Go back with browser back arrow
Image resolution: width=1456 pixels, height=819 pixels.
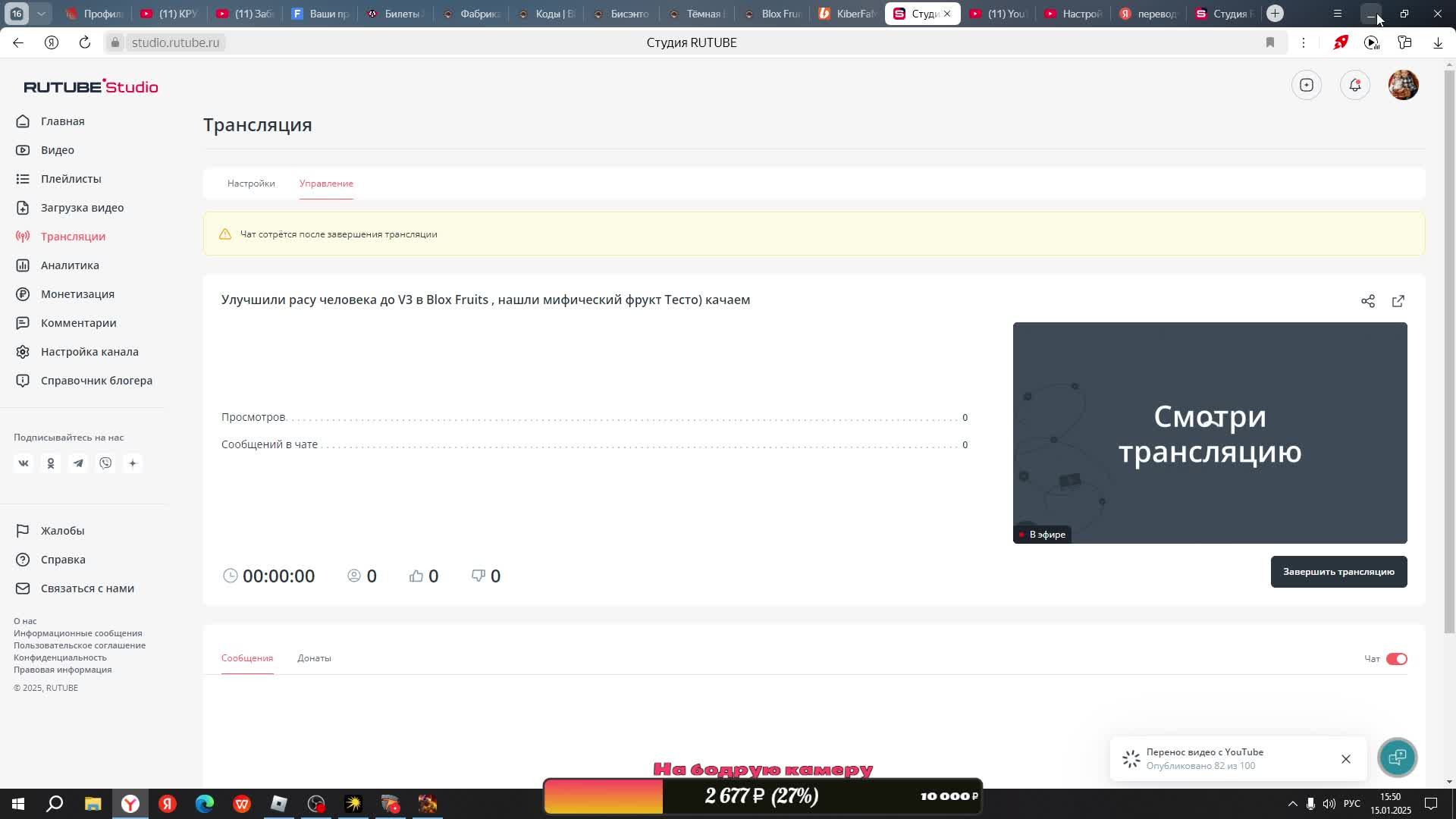click(18, 42)
